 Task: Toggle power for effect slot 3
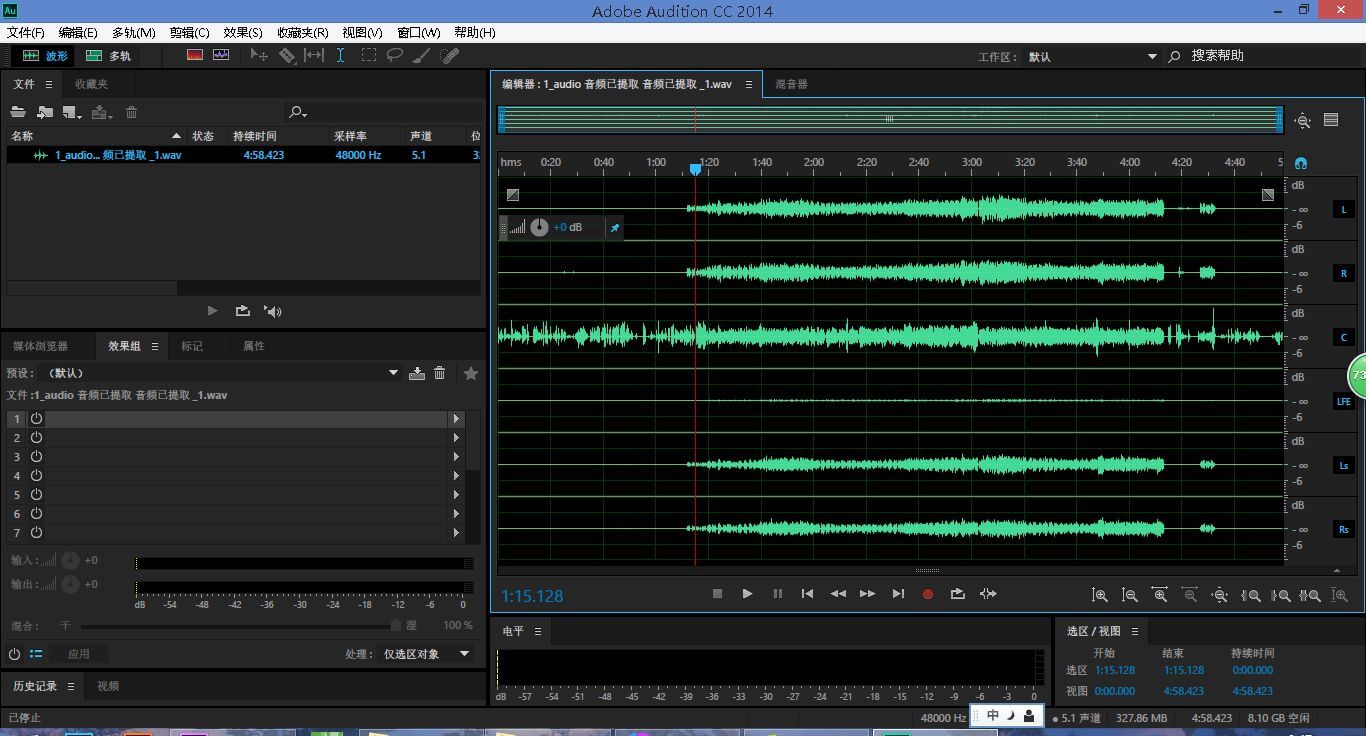coord(36,457)
